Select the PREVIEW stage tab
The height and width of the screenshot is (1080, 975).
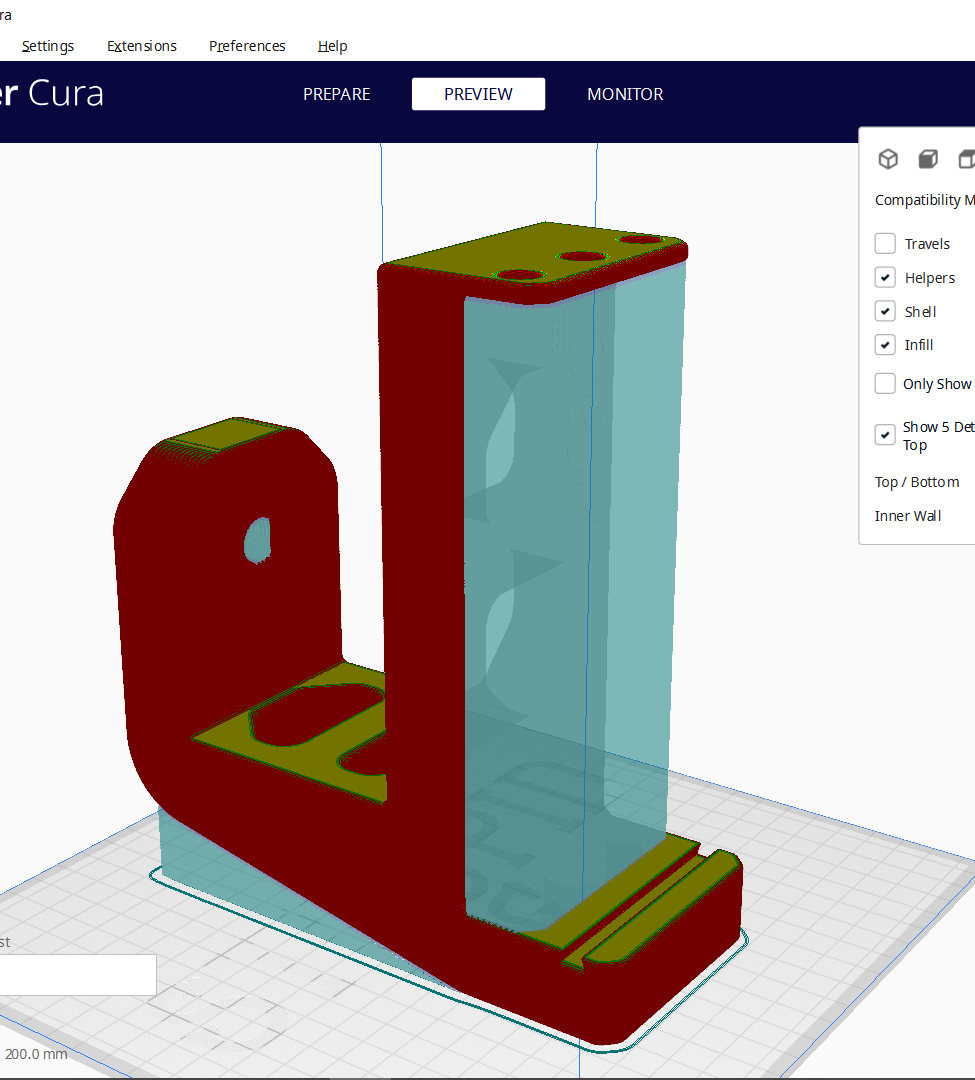(479, 94)
